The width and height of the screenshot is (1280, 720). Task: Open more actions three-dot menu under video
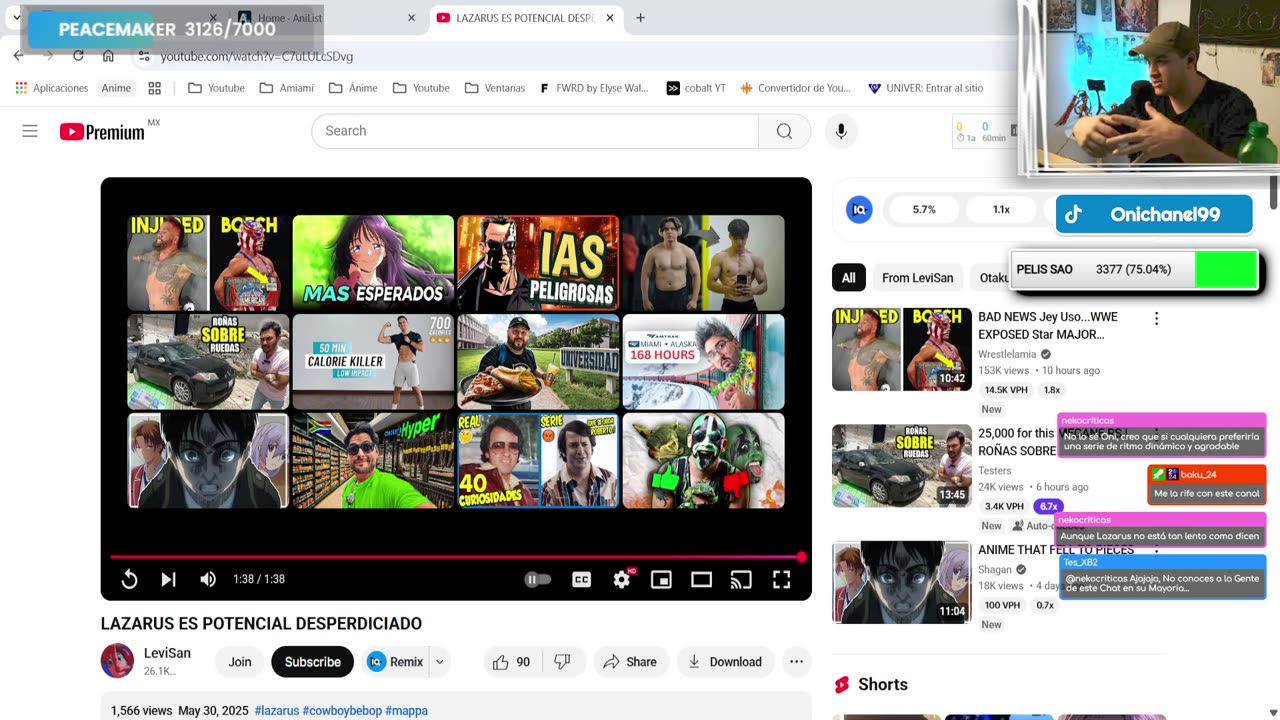click(796, 662)
